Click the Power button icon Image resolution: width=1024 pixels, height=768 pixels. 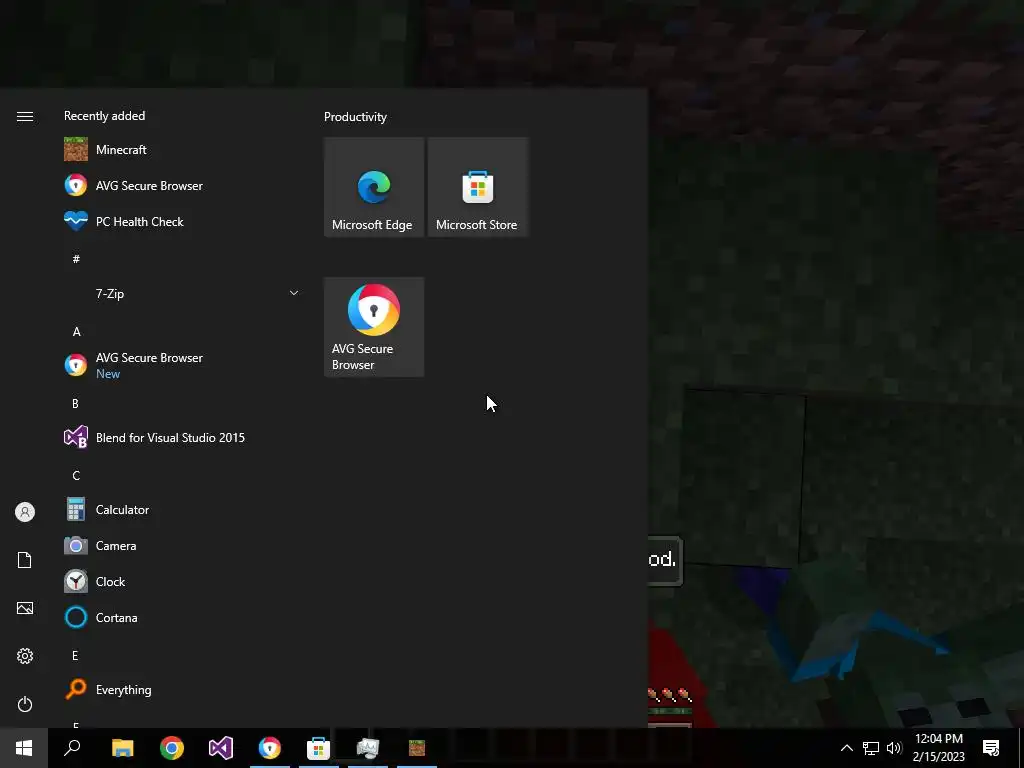click(25, 704)
